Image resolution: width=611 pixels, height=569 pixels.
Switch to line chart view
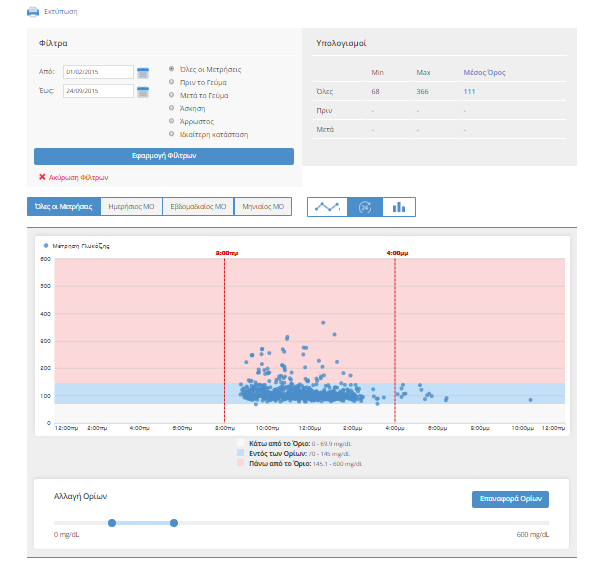click(326, 207)
